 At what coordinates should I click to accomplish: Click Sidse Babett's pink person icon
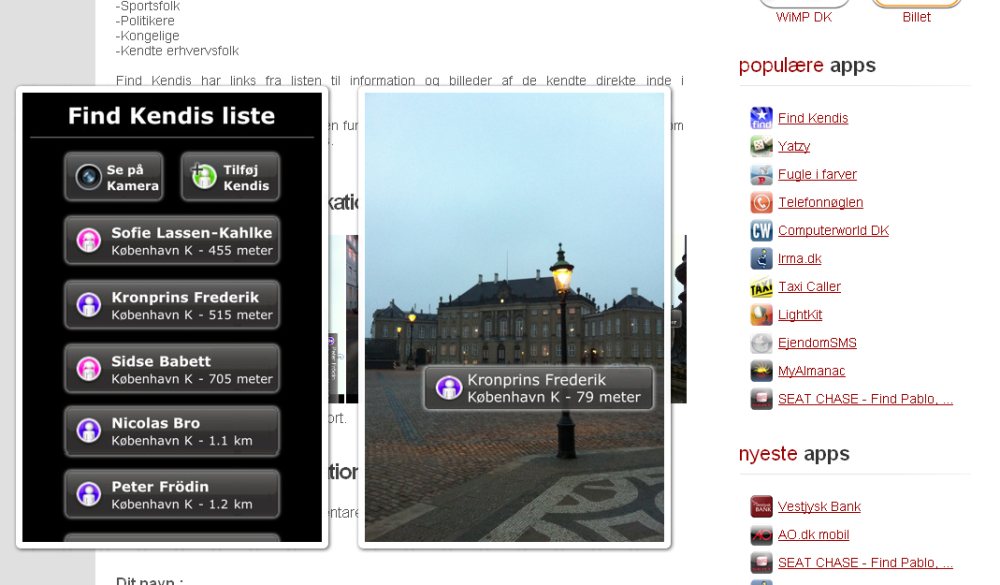click(x=89, y=369)
